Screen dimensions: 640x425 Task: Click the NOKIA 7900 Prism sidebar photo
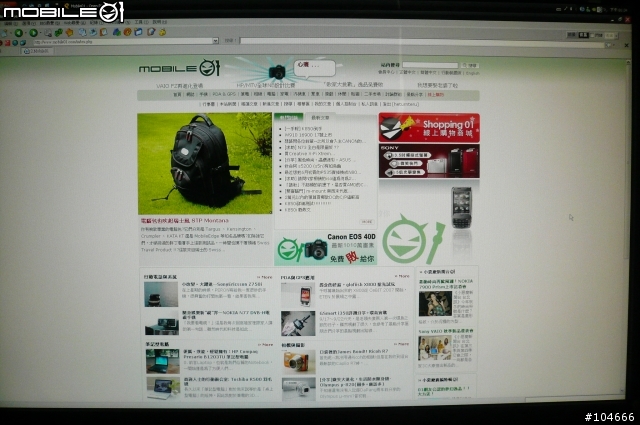tap(435, 303)
